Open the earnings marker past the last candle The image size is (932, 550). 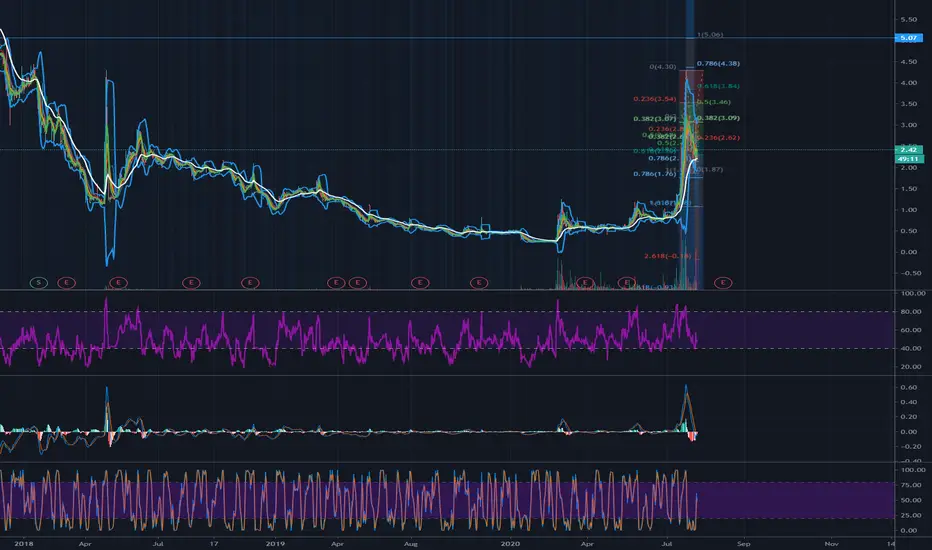[x=723, y=282]
